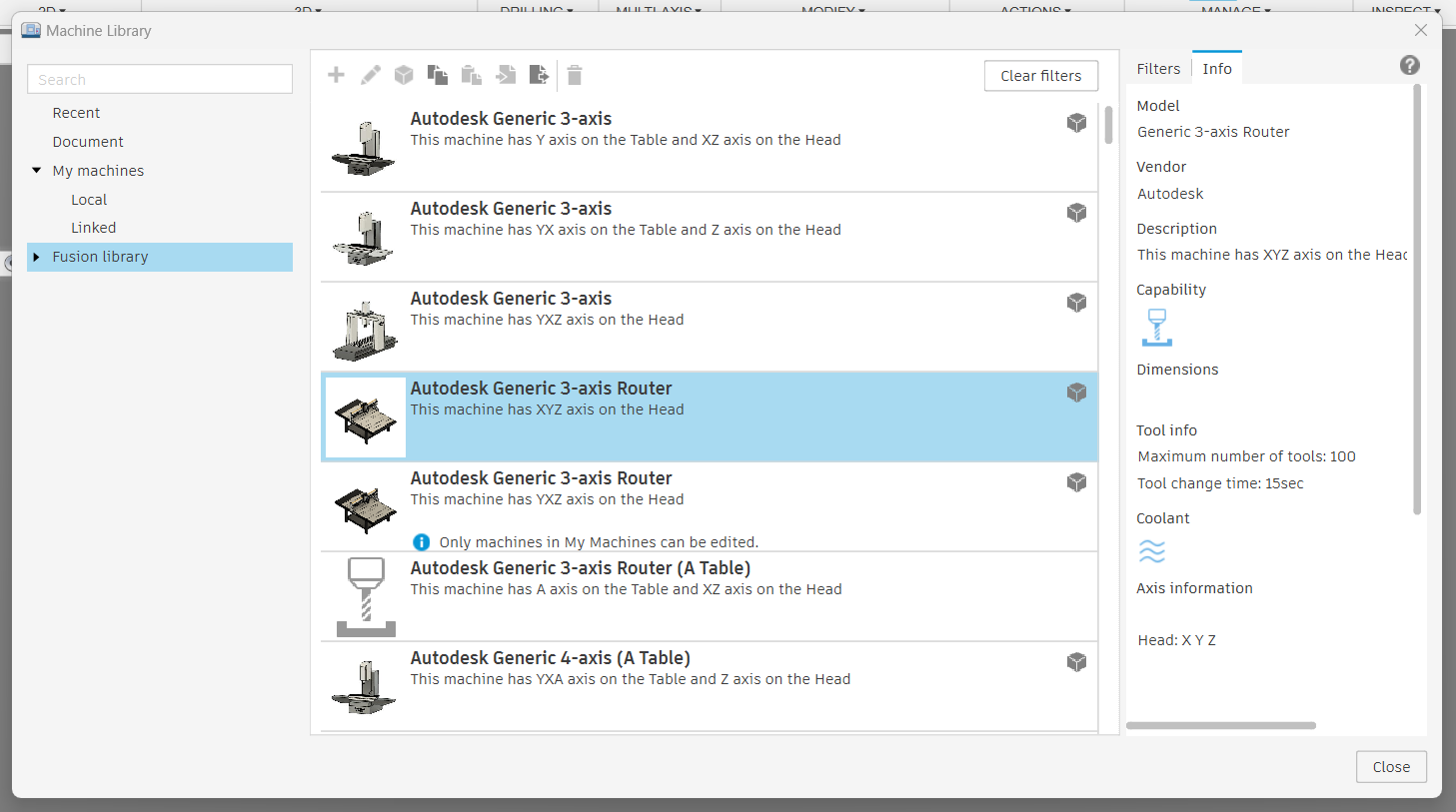
Task: Click cube icon on Router 'YXZ axis' row
Action: coord(1076,482)
